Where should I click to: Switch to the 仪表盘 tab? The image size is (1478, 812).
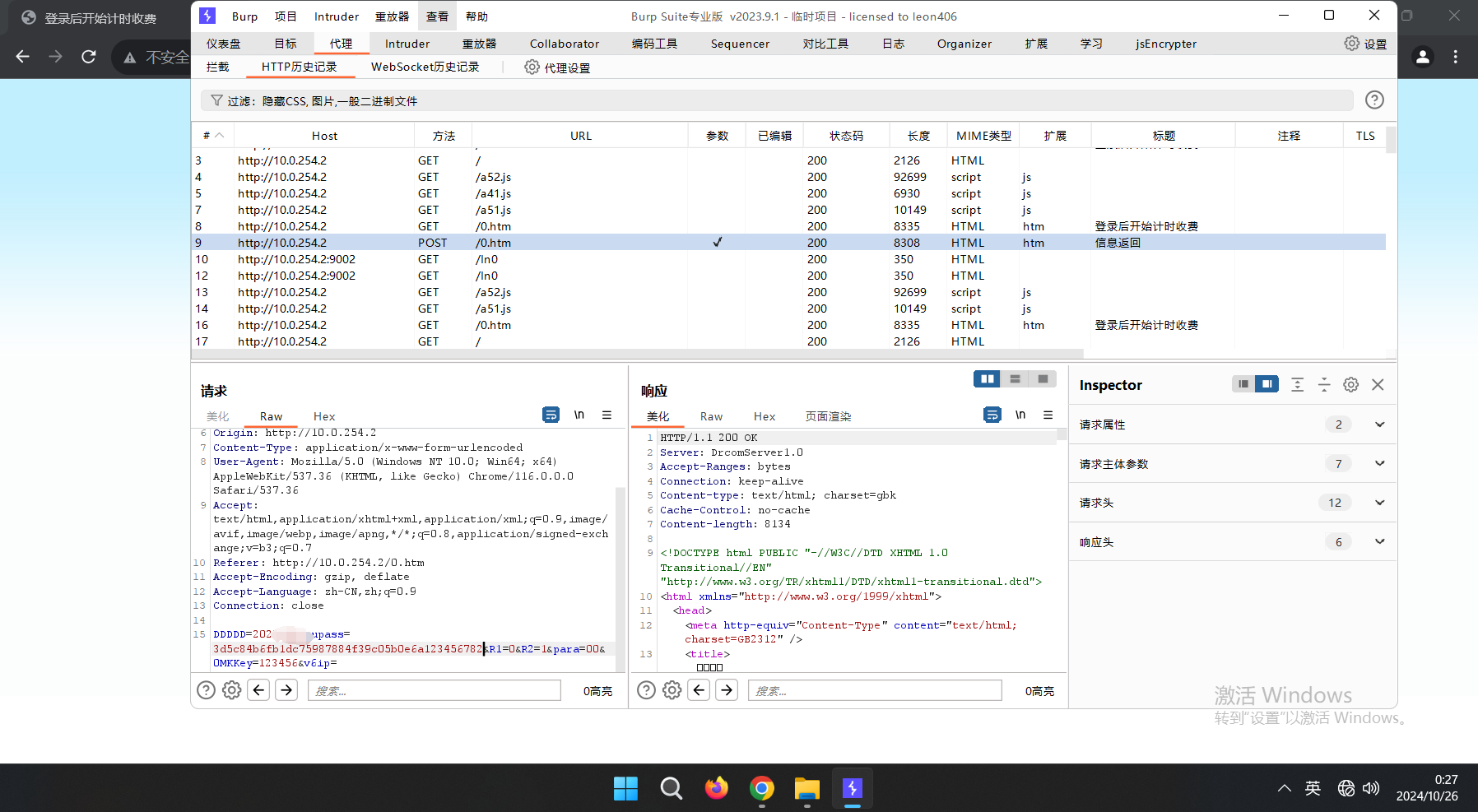pyautogui.click(x=223, y=44)
